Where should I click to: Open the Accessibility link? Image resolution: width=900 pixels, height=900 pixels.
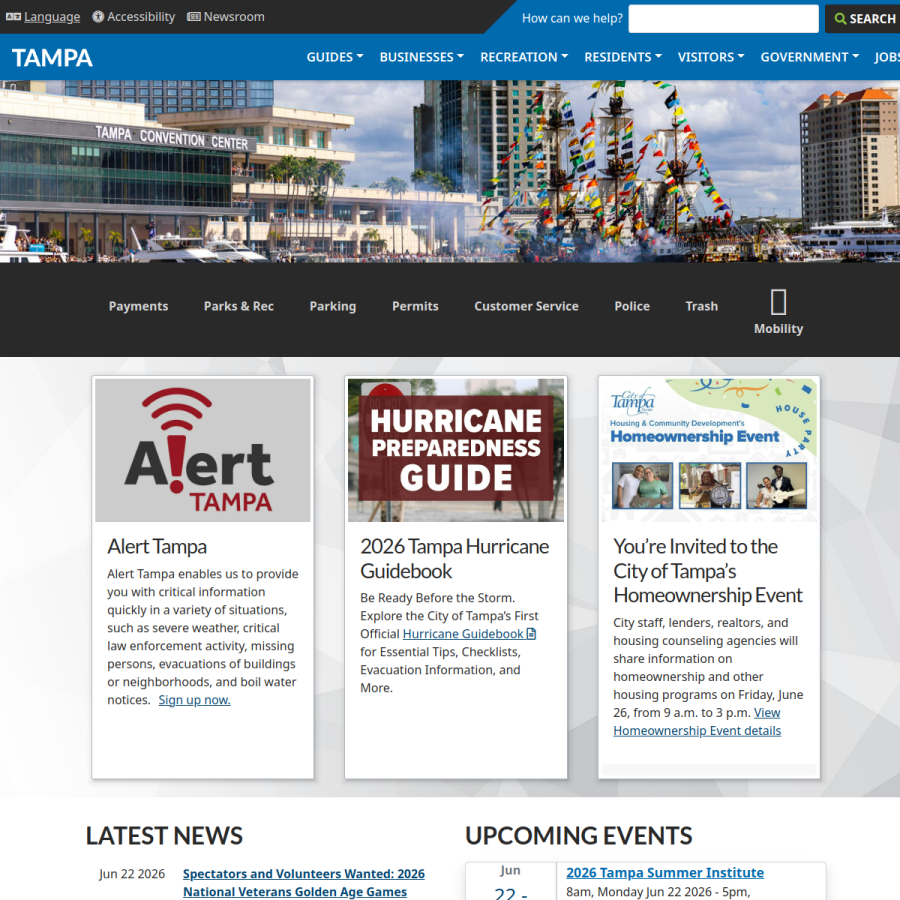(x=141, y=17)
